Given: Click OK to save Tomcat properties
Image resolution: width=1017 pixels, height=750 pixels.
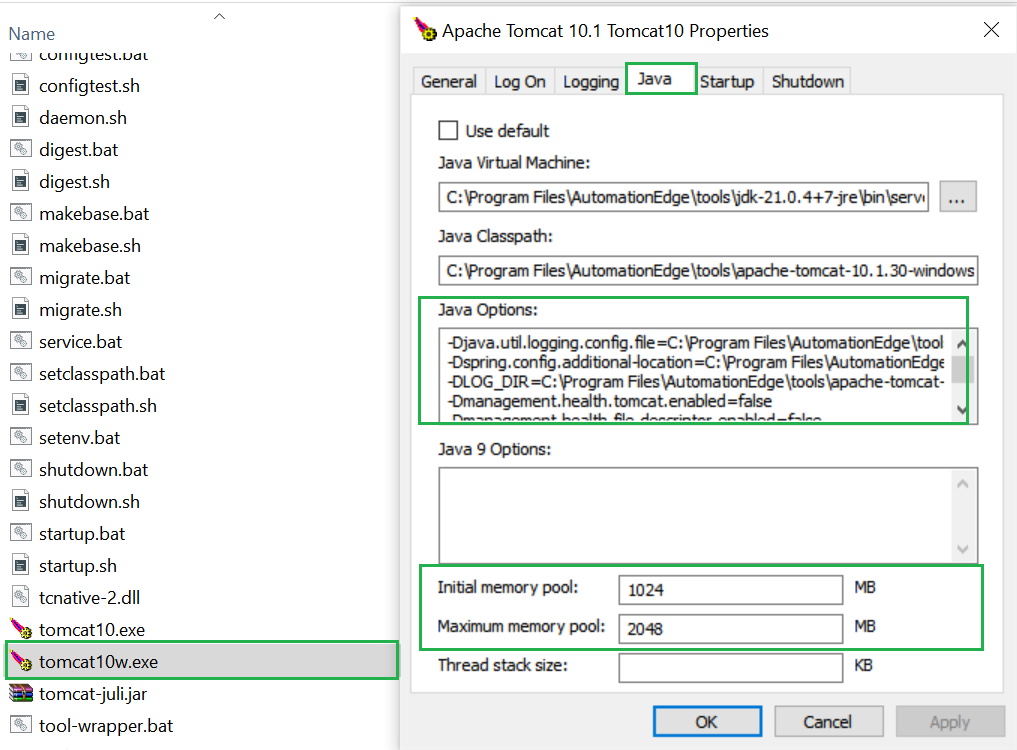Looking at the screenshot, I should tap(707, 721).
